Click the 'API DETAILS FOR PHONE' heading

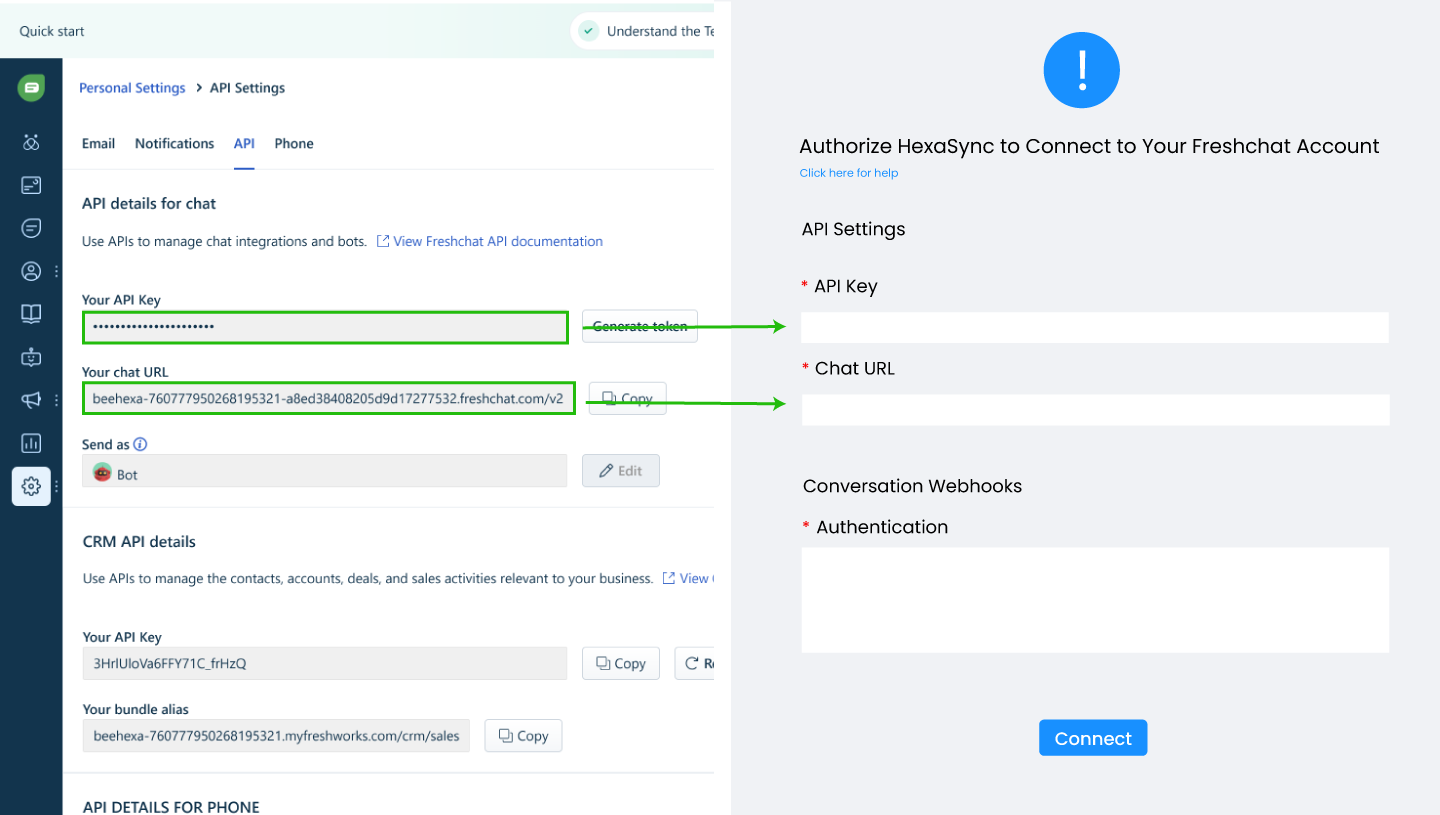click(171, 807)
